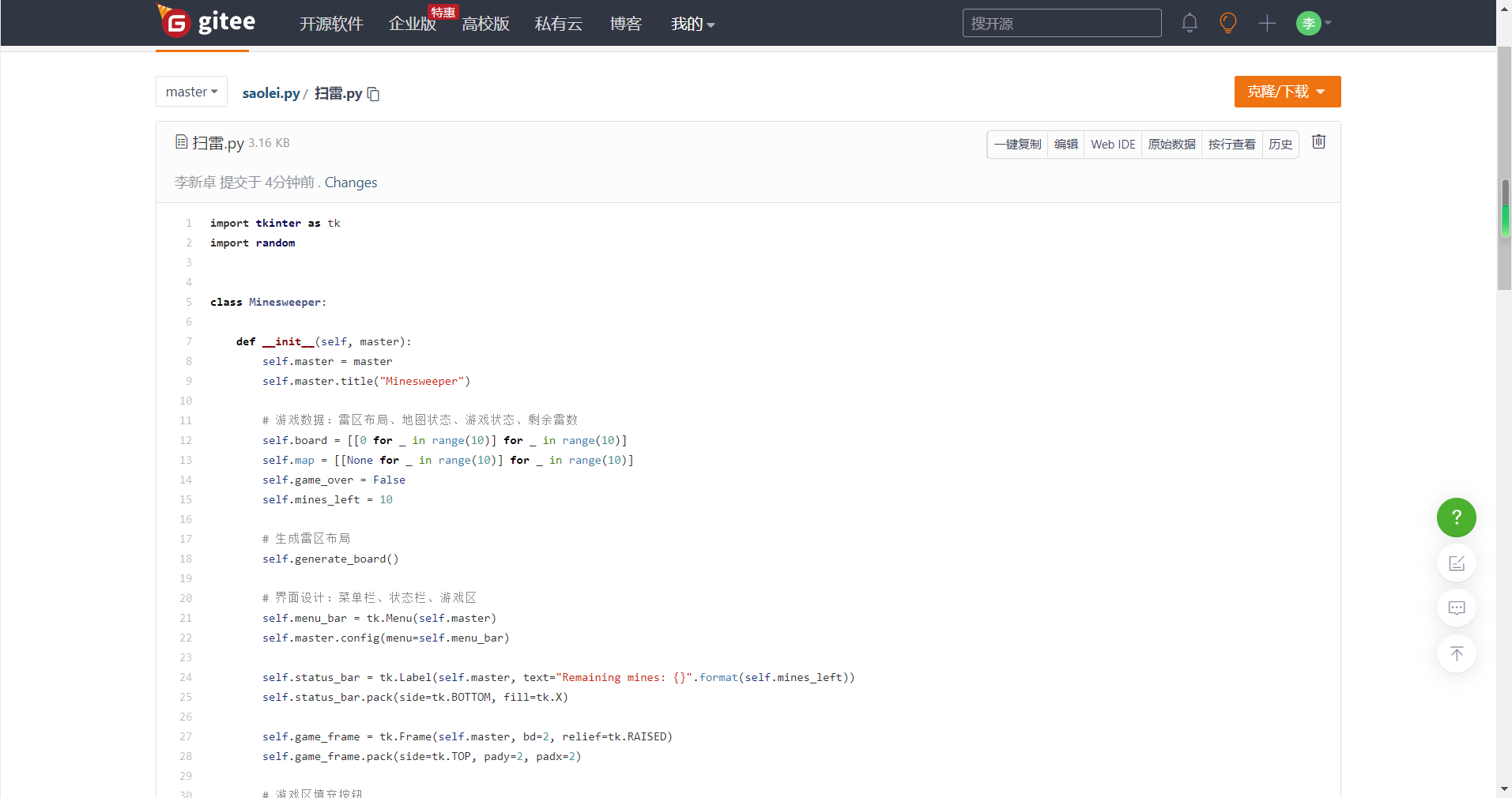Click the orange lightbulb icon
The width and height of the screenshot is (1512, 798).
pyautogui.click(x=1227, y=23)
